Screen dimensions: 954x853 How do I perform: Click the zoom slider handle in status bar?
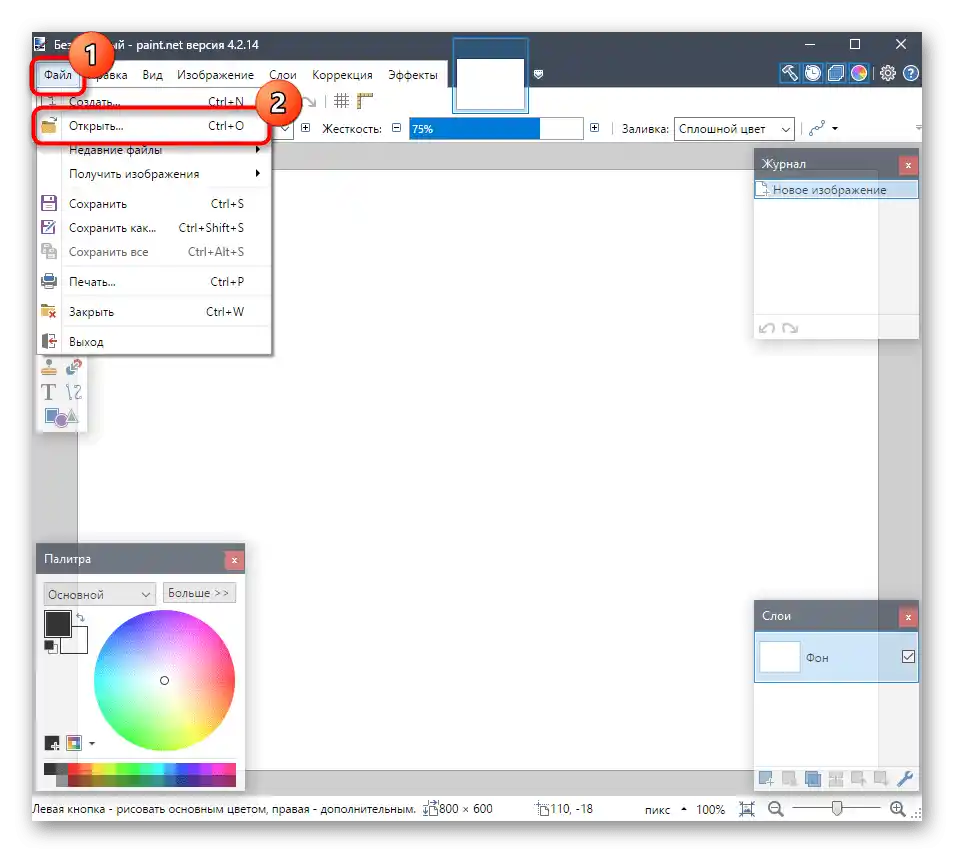(837, 808)
